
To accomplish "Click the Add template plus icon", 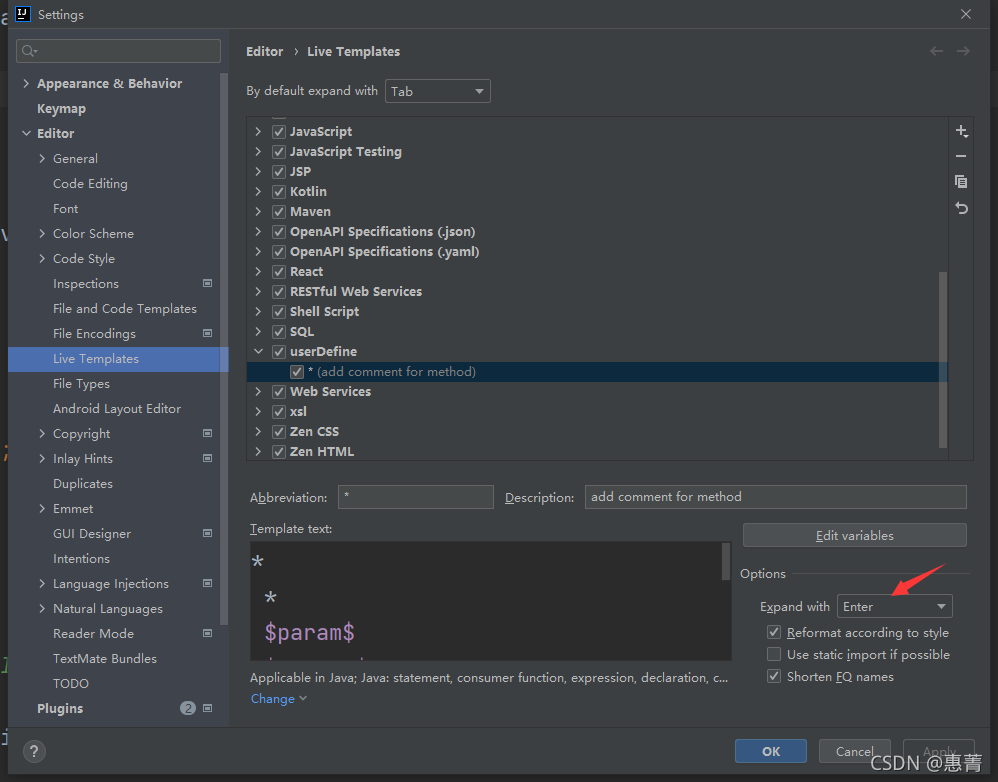I will coord(961,131).
